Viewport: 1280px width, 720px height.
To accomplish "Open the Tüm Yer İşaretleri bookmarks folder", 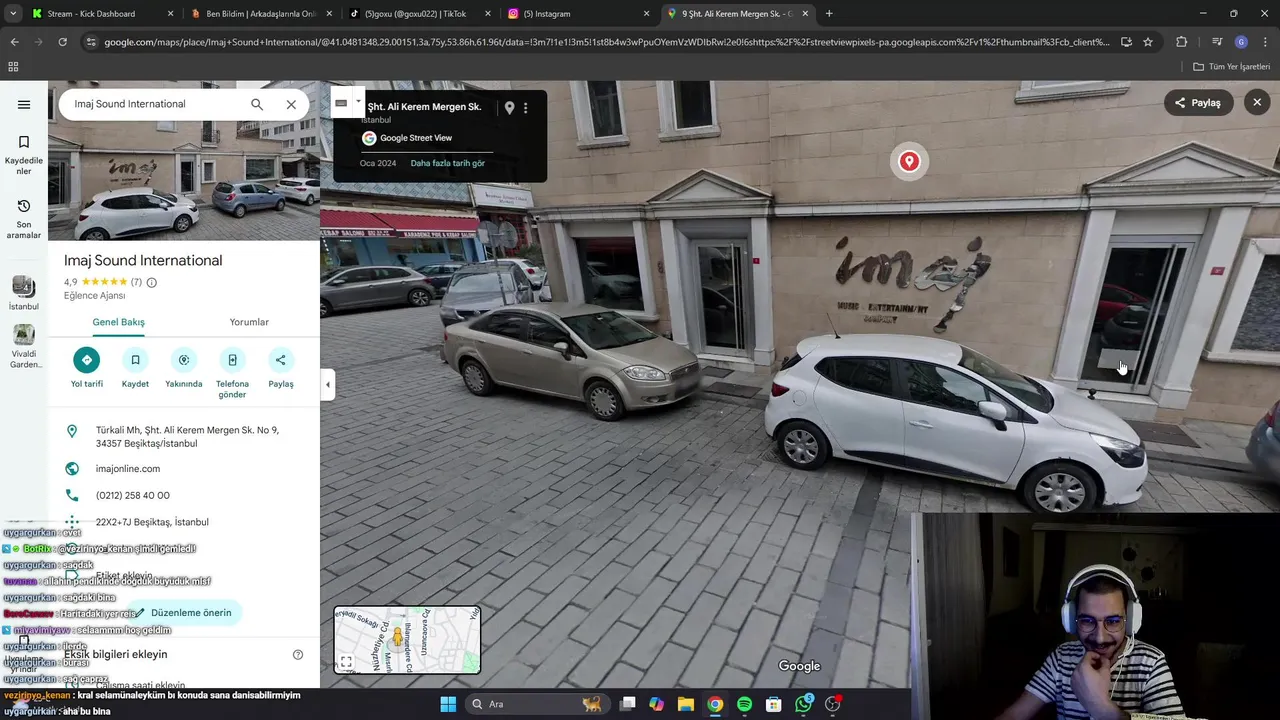I will 1231,67.
